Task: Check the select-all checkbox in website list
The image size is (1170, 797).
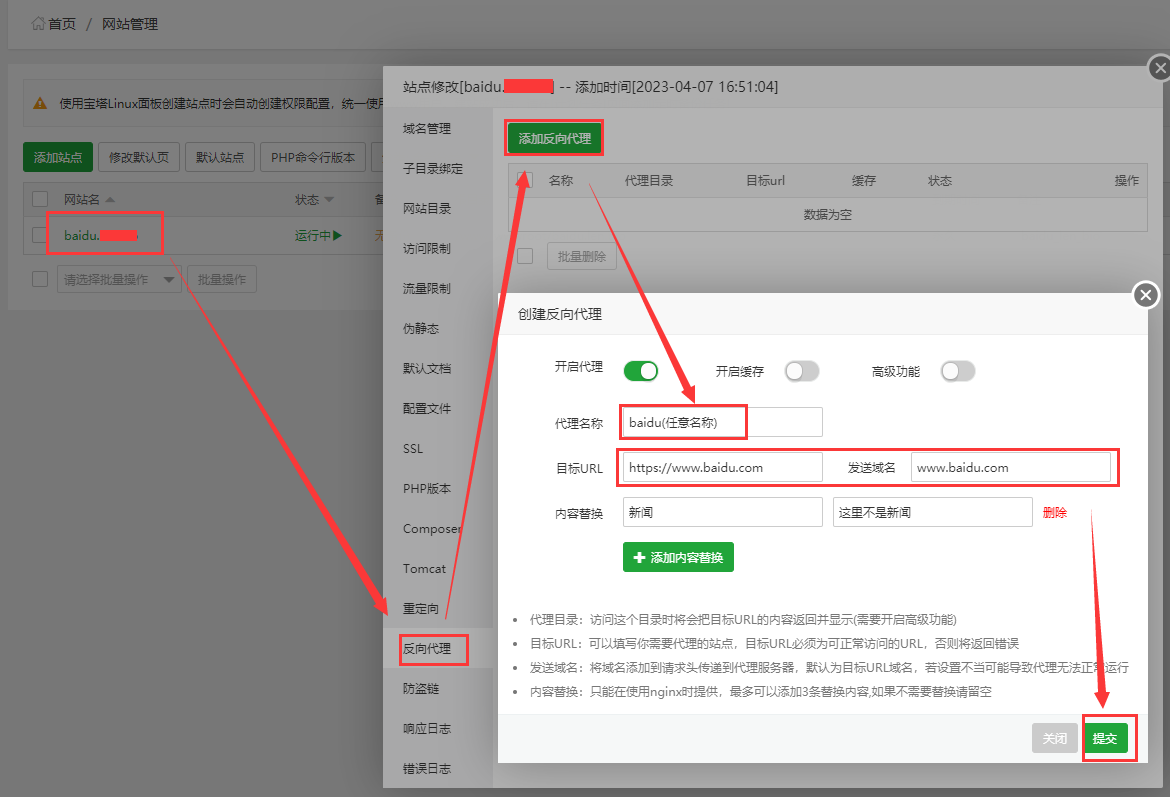Action: [40, 199]
